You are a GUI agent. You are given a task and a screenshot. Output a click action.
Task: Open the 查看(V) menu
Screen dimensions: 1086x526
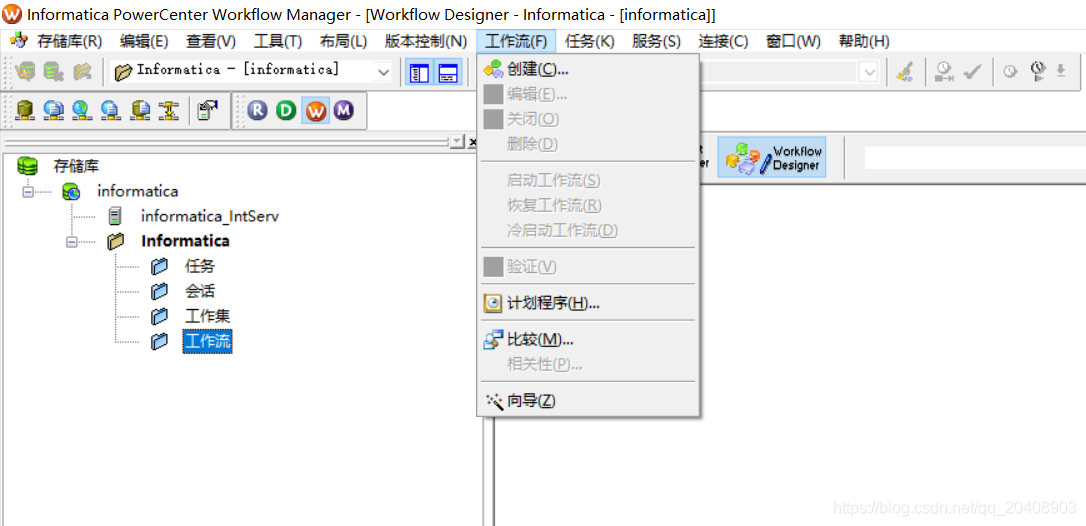pyautogui.click(x=211, y=41)
